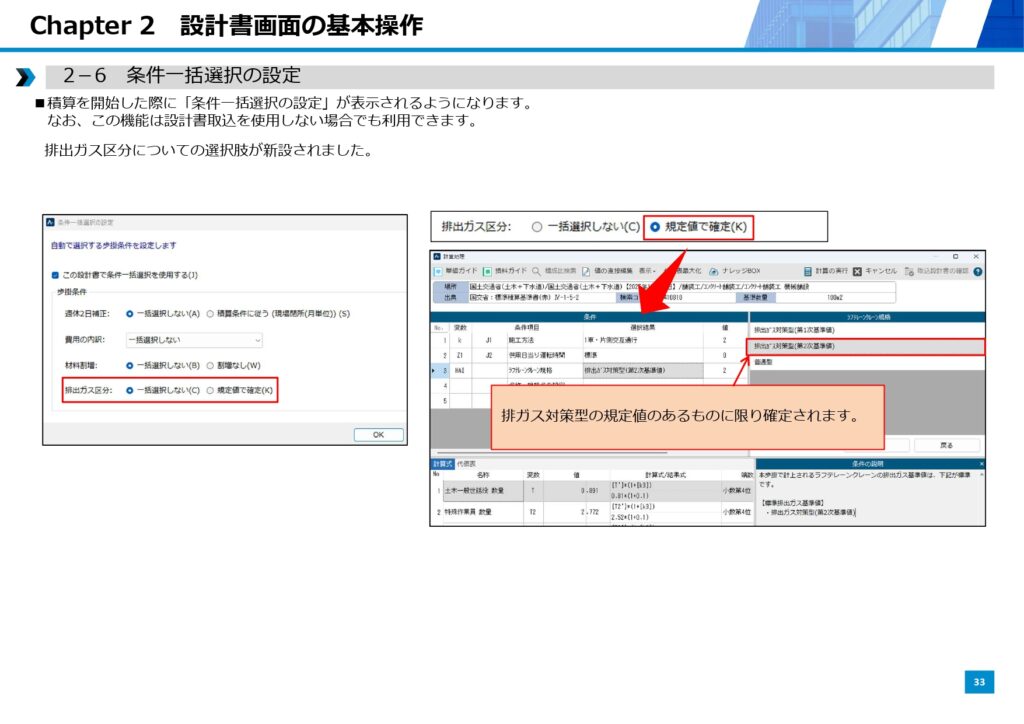Switch to the 代表表 tab

point(467,464)
